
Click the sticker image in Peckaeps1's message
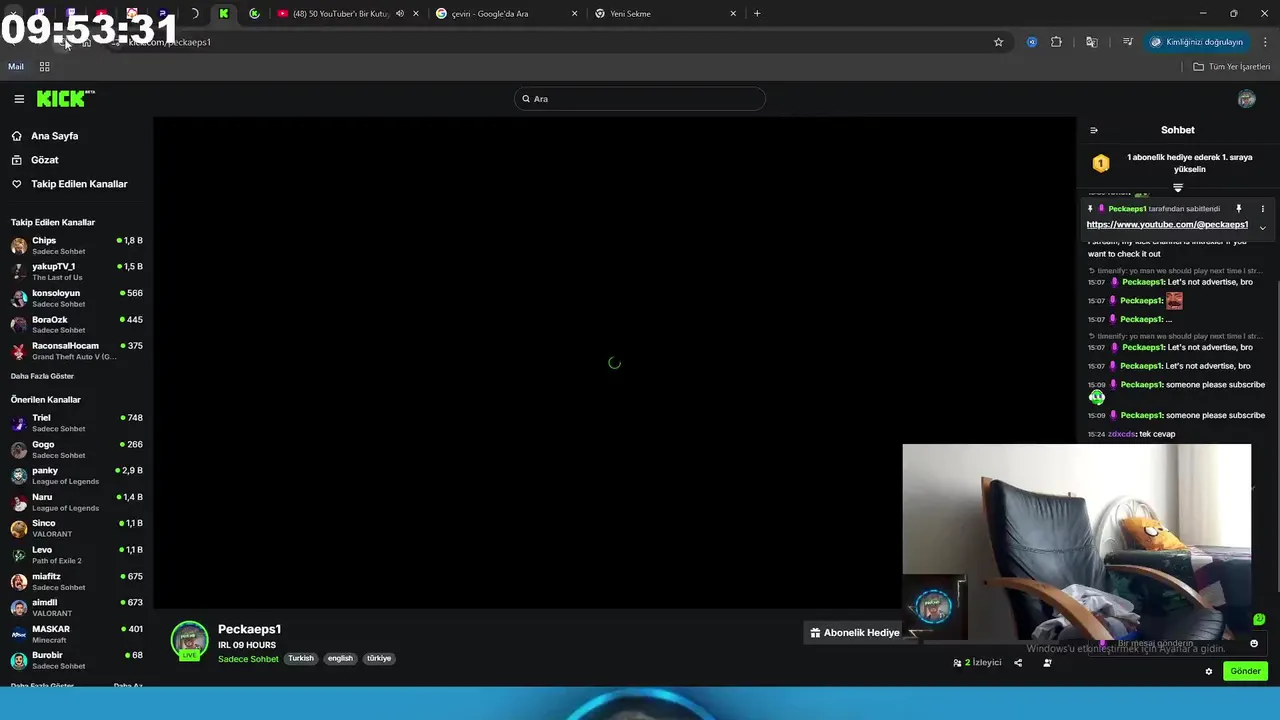click(1174, 300)
